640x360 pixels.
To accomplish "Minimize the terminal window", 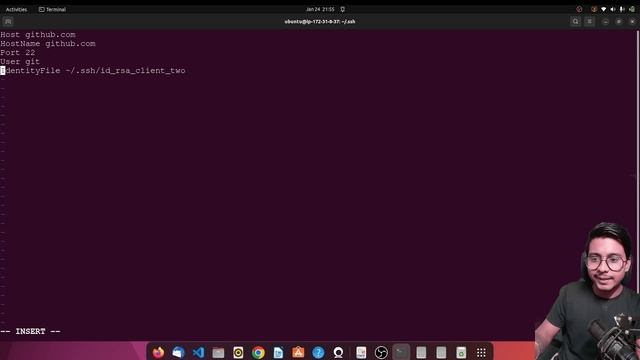I will [x=605, y=22].
